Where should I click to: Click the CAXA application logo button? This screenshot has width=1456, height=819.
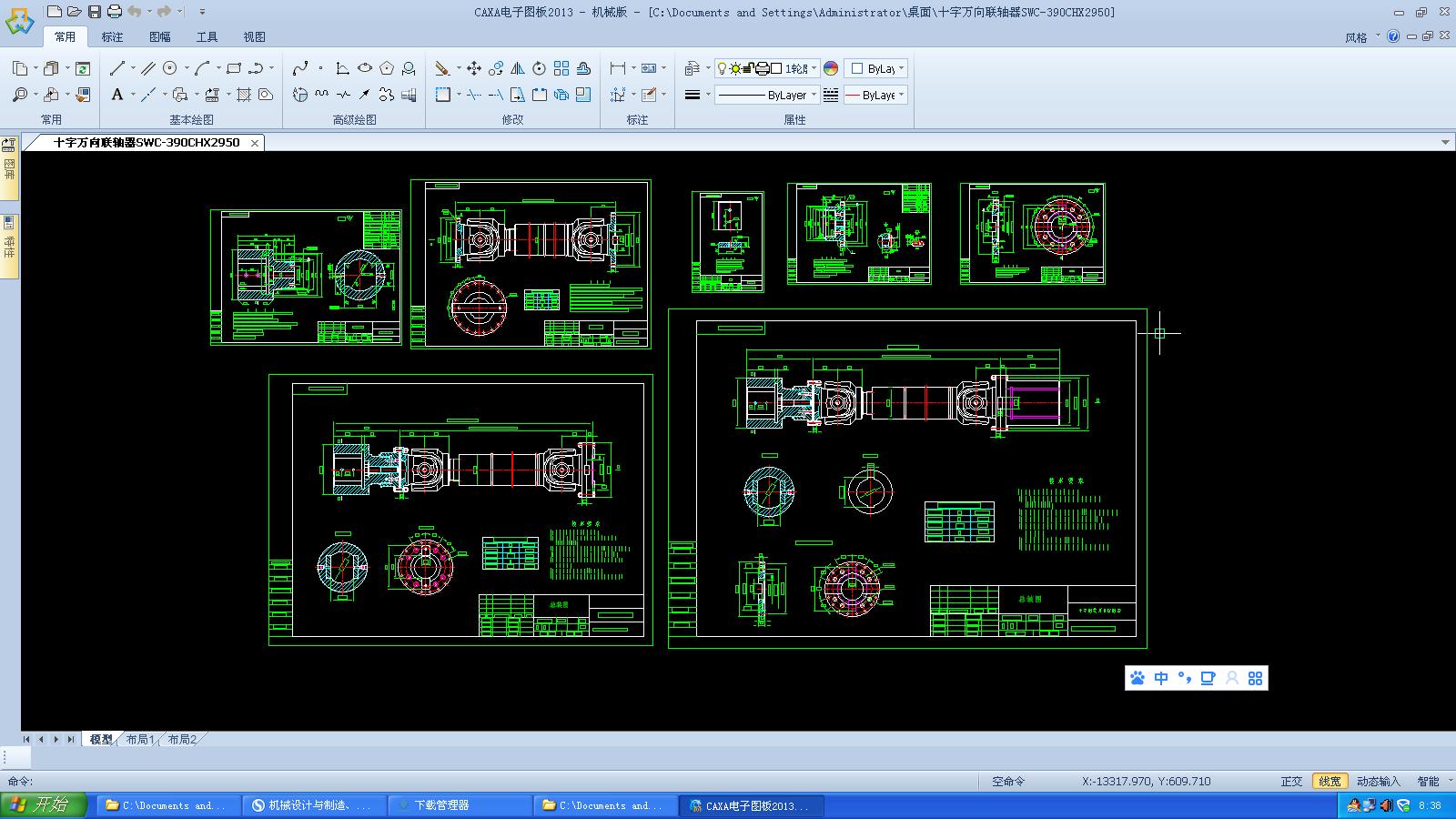click(19, 20)
